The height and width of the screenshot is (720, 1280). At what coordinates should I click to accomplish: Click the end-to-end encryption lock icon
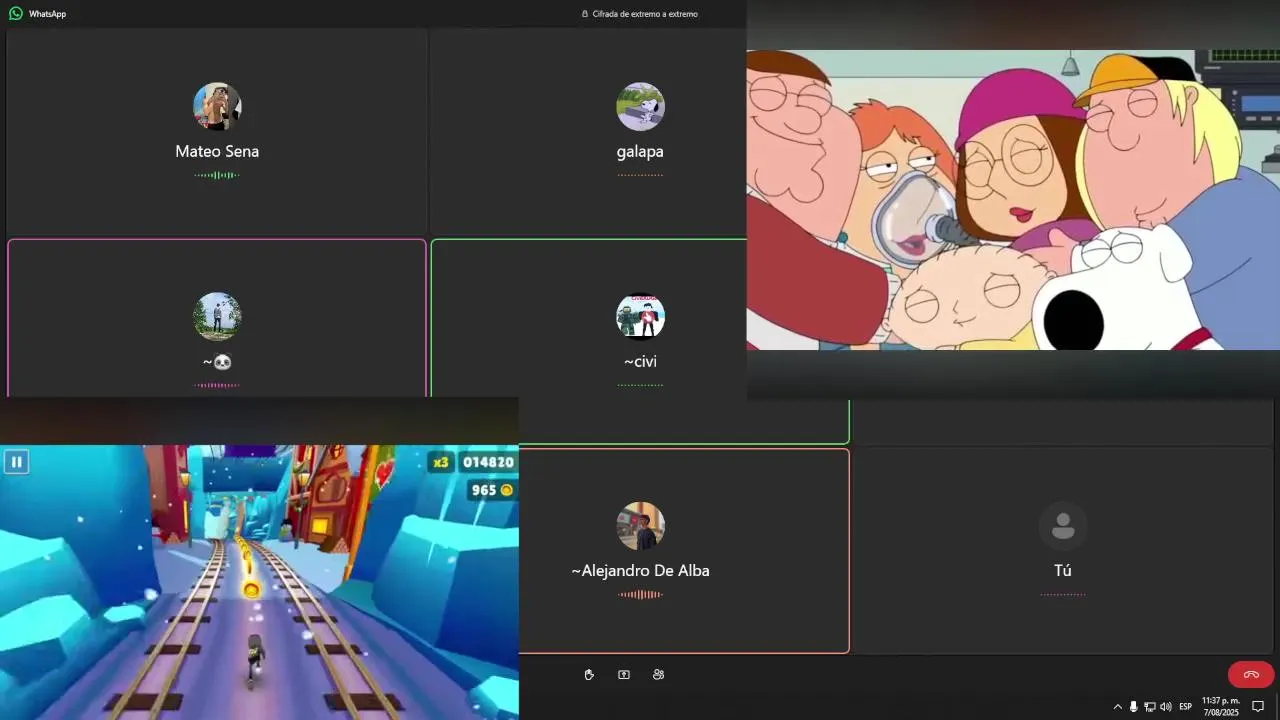point(585,14)
